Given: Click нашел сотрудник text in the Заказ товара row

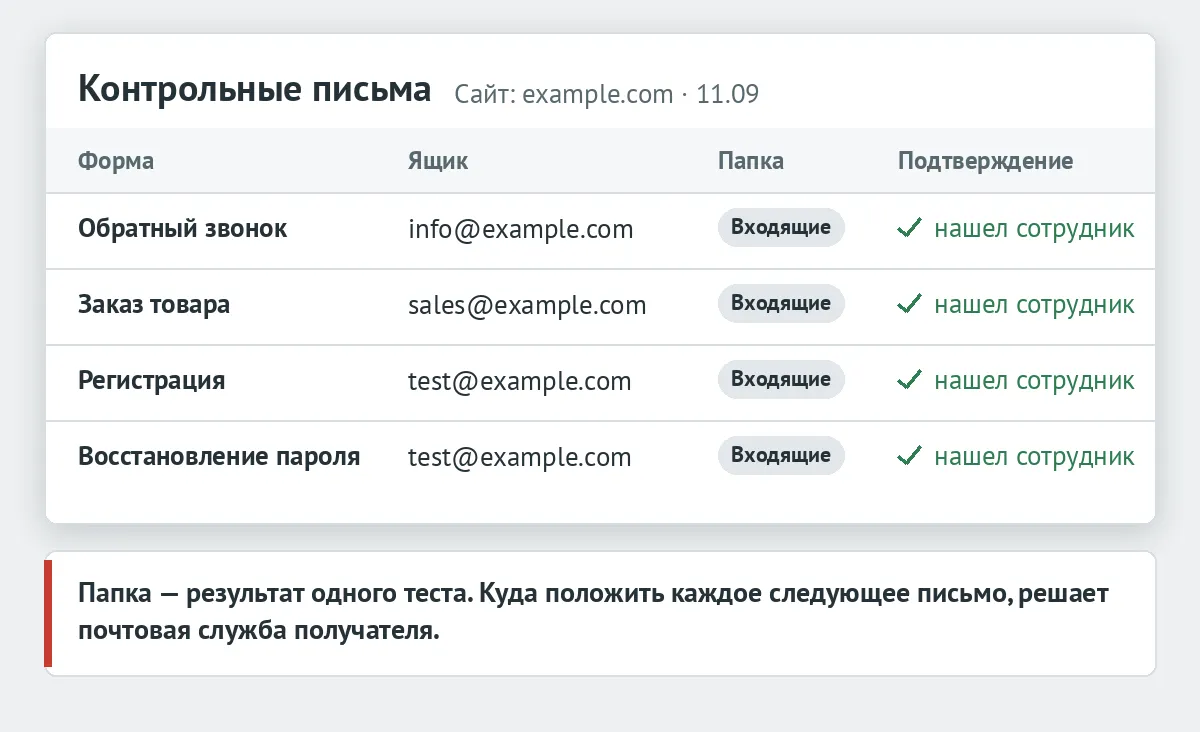Looking at the screenshot, I should pyautogui.click(x=1035, y=306).
